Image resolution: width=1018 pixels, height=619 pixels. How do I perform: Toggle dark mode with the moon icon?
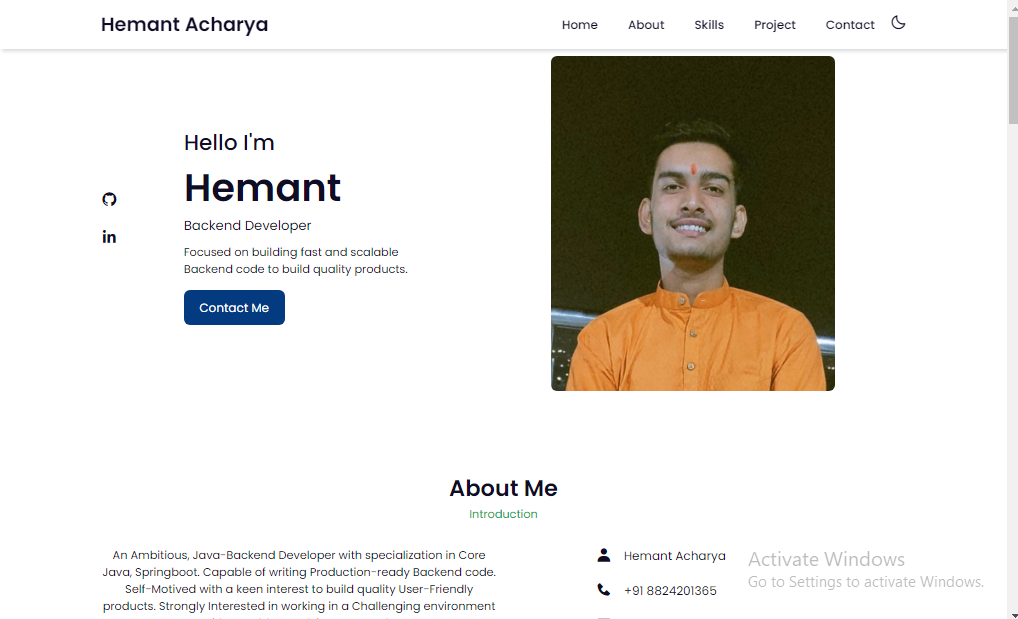(898, 23)
